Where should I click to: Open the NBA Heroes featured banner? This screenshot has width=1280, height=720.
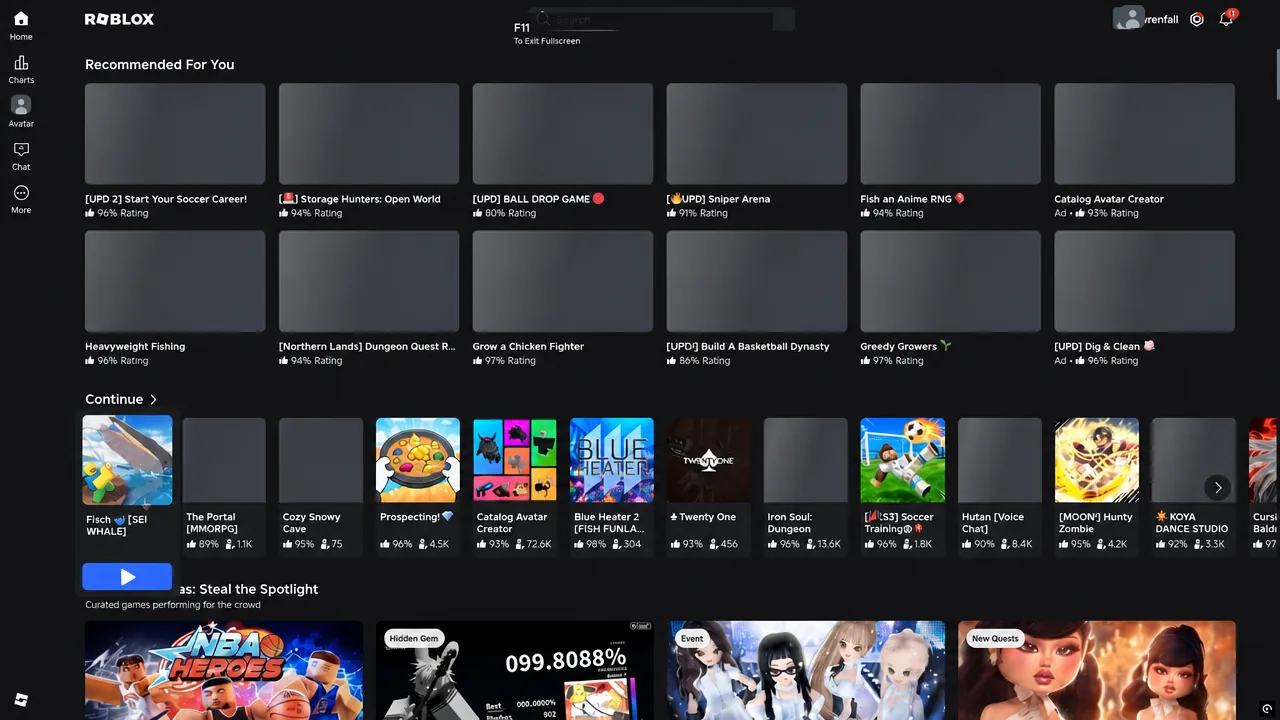pos(224,670)
